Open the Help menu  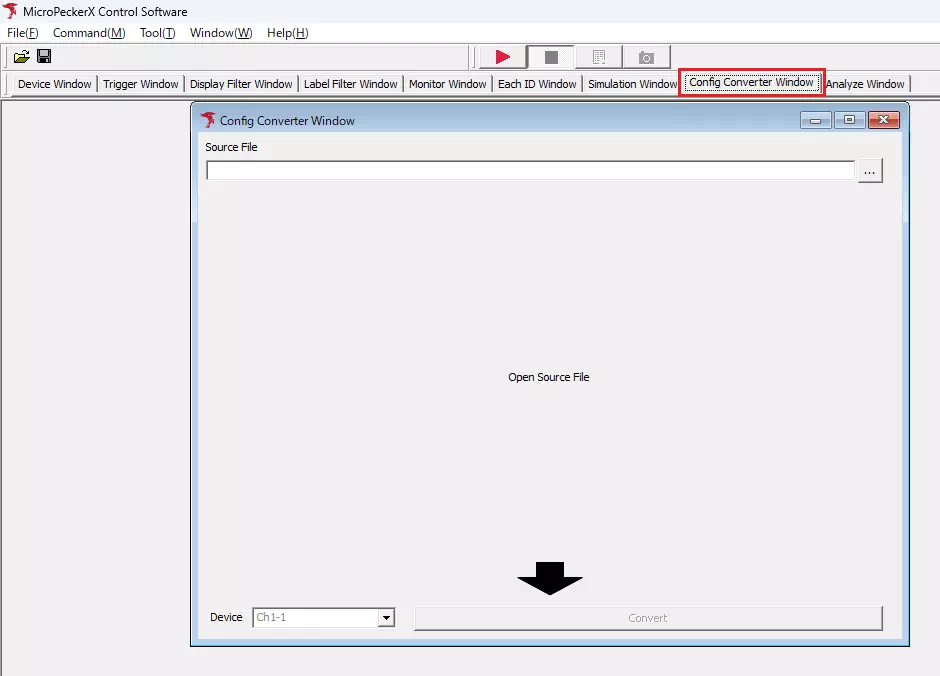coord(287,33)
